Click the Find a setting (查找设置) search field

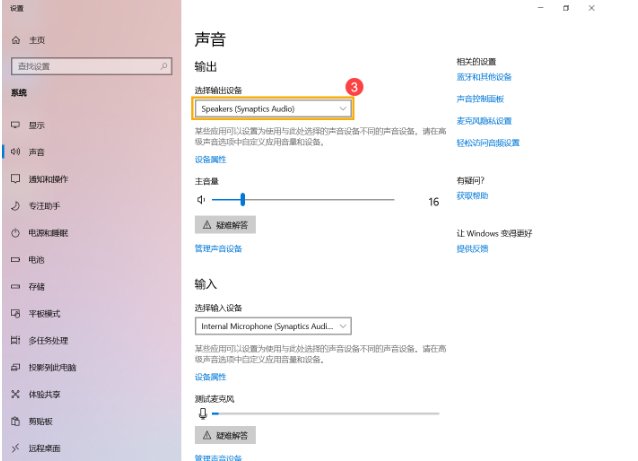pyautogui.click(x=92, y=66)
